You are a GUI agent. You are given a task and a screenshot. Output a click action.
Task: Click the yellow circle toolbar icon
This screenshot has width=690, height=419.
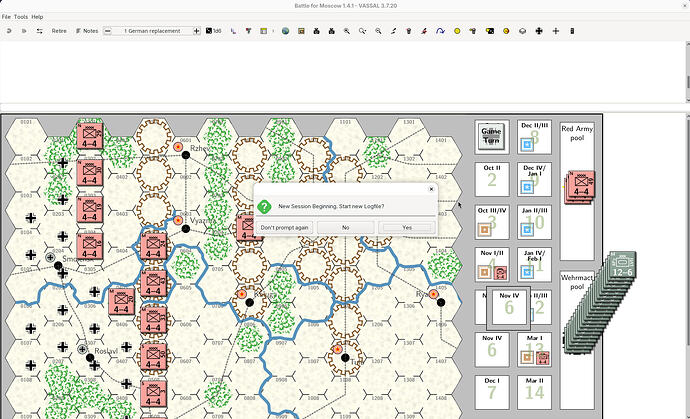click(x=459, y=31)
